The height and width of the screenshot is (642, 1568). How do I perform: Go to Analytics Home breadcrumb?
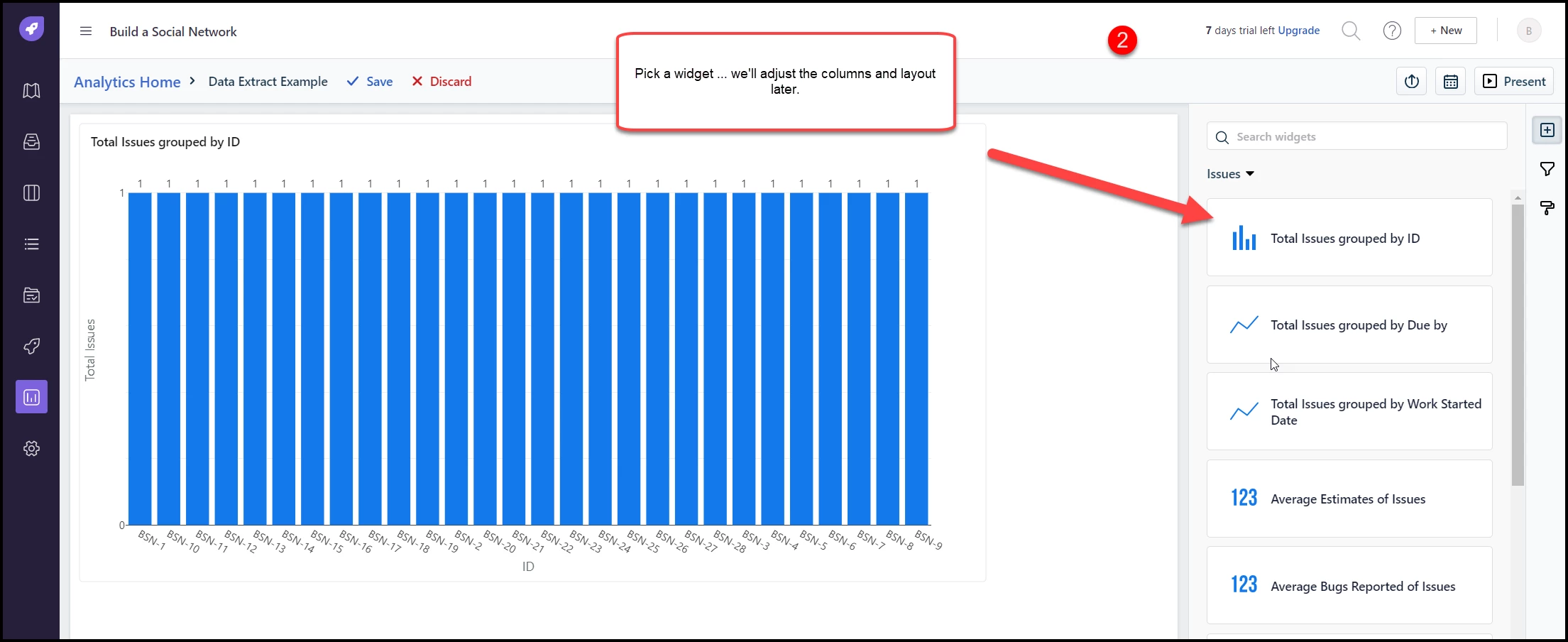(x=127, y=82)
